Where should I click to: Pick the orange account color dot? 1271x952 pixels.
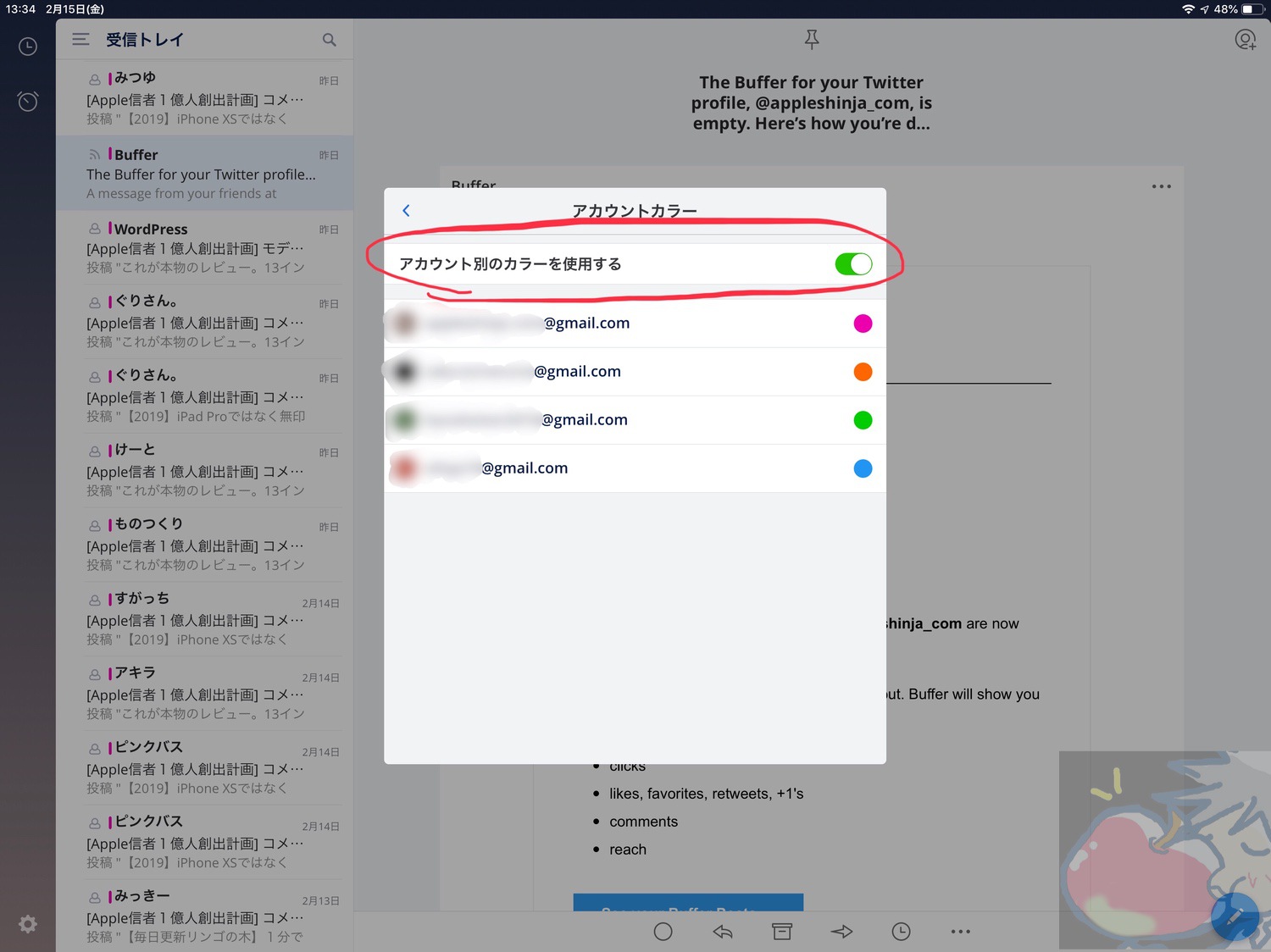click(863, 372)
